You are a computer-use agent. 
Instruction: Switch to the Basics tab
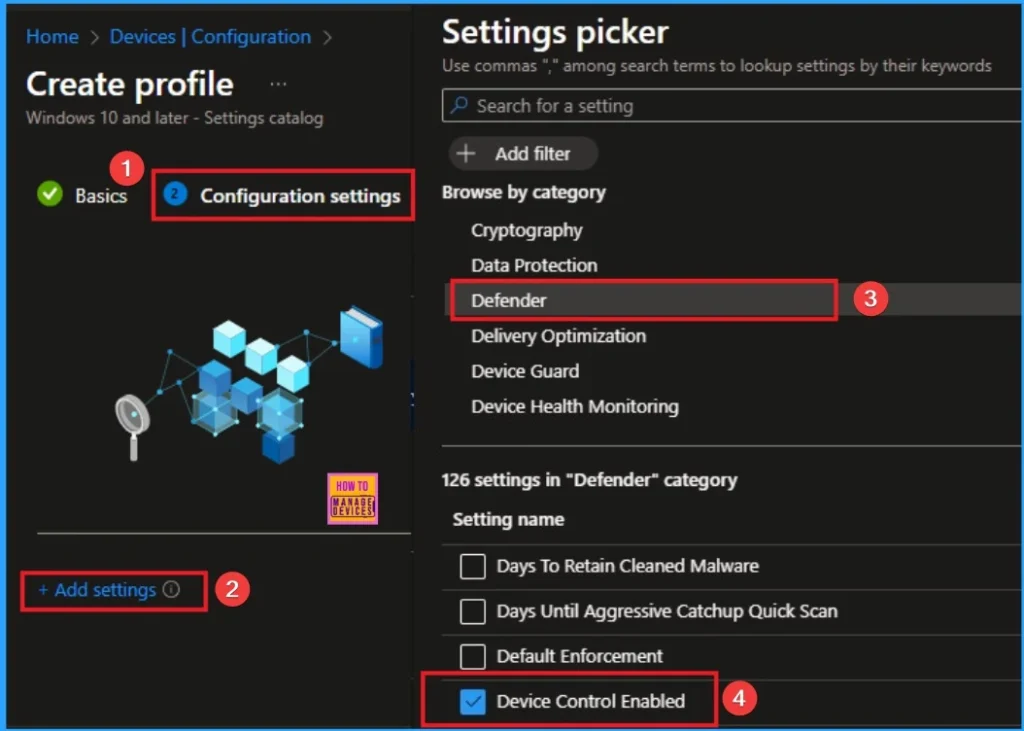[101, 195]
